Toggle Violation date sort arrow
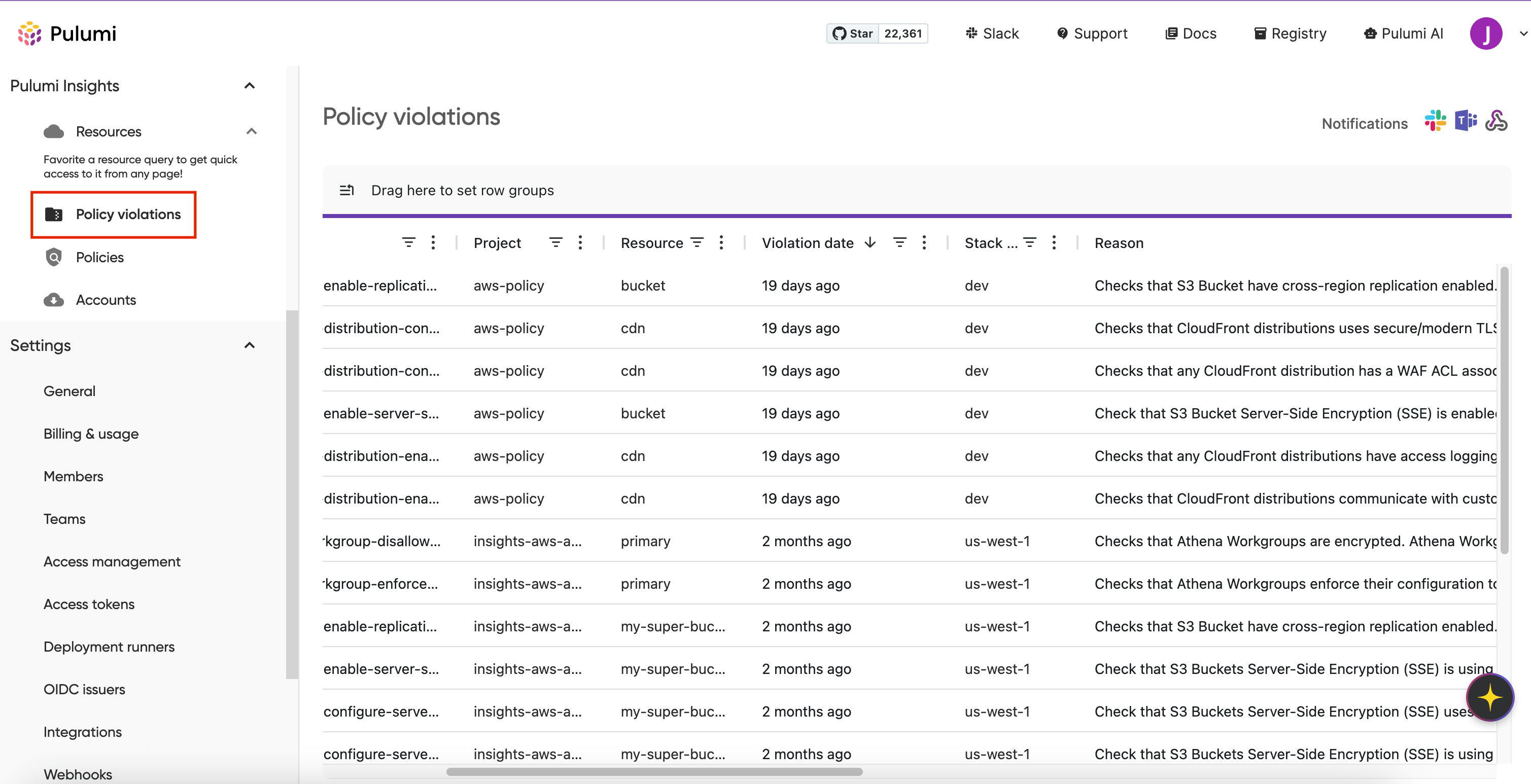This screenshot has height=784, width=1531. 870,242
